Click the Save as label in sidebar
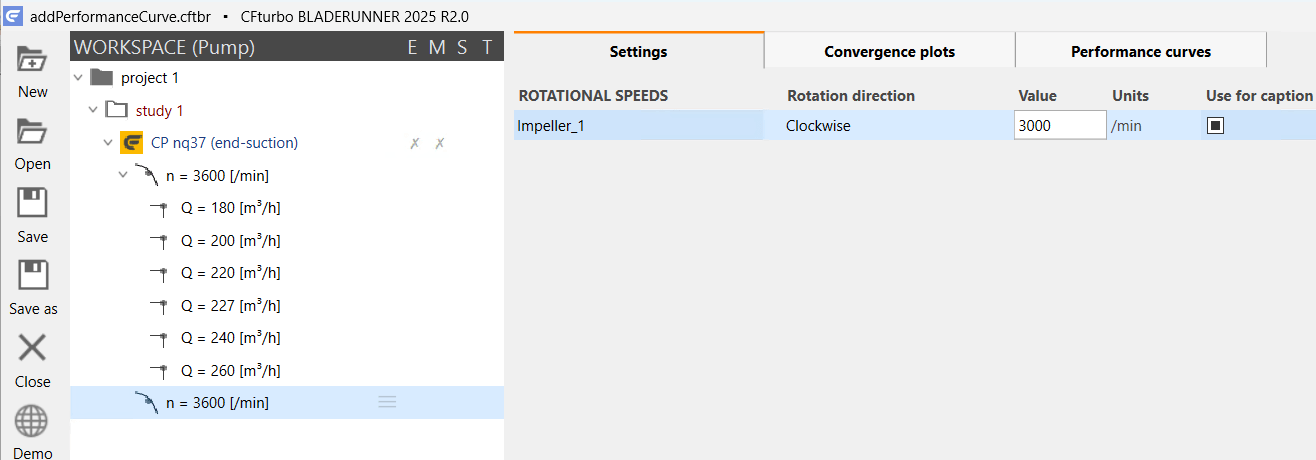The width and height of the screenshot is (1316, 460). point(33,309)
